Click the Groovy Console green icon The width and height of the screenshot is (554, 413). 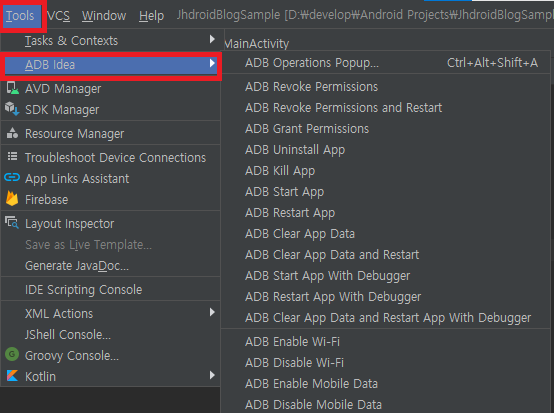12,354
